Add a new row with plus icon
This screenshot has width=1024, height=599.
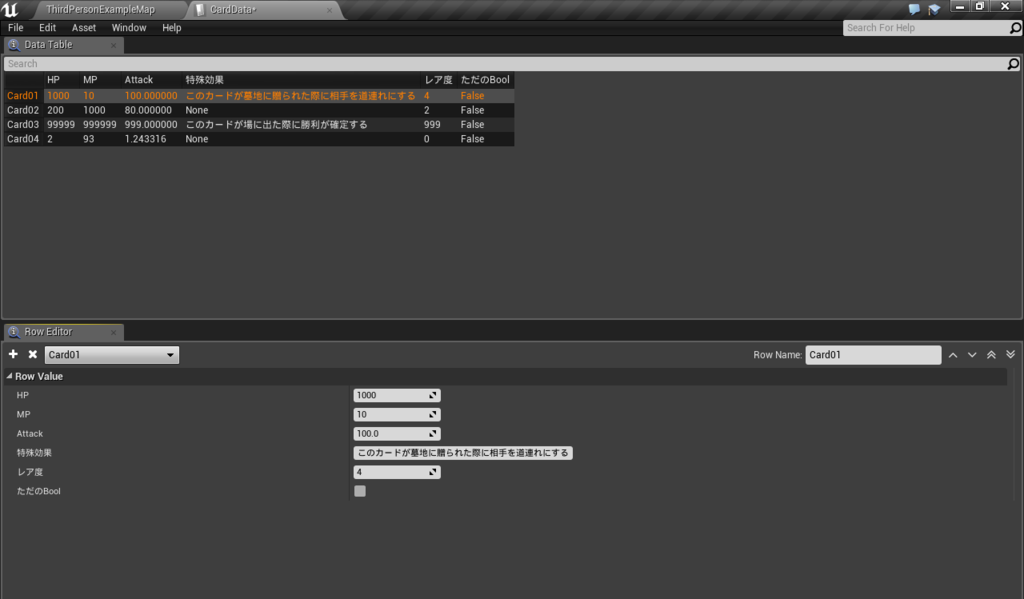point(13,354)
